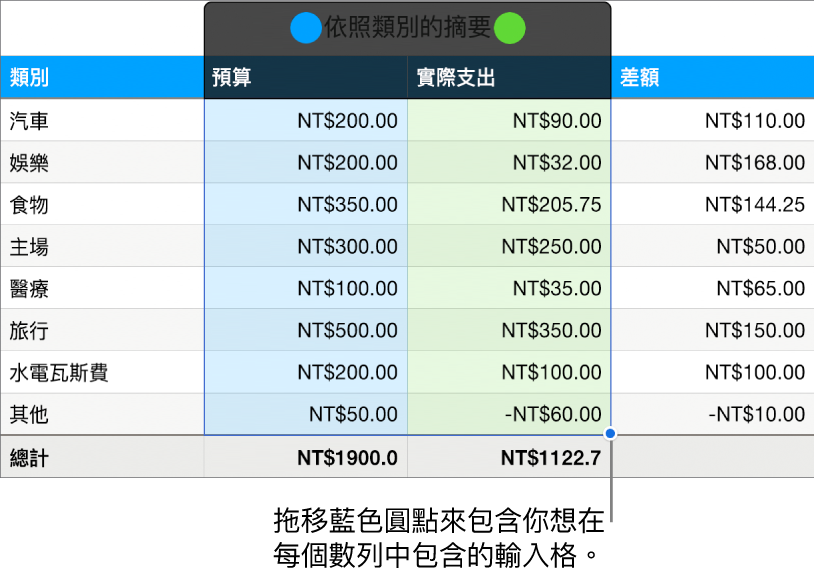Select the 實際支出 column header

tap(509, 78)
